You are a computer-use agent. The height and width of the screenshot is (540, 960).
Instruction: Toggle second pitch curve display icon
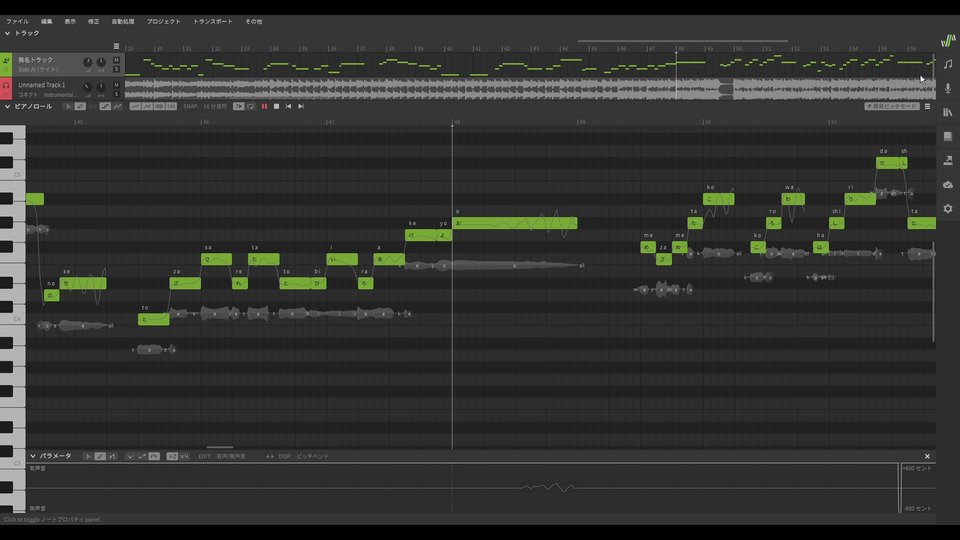pyautogui.click(x=148, y=107)
